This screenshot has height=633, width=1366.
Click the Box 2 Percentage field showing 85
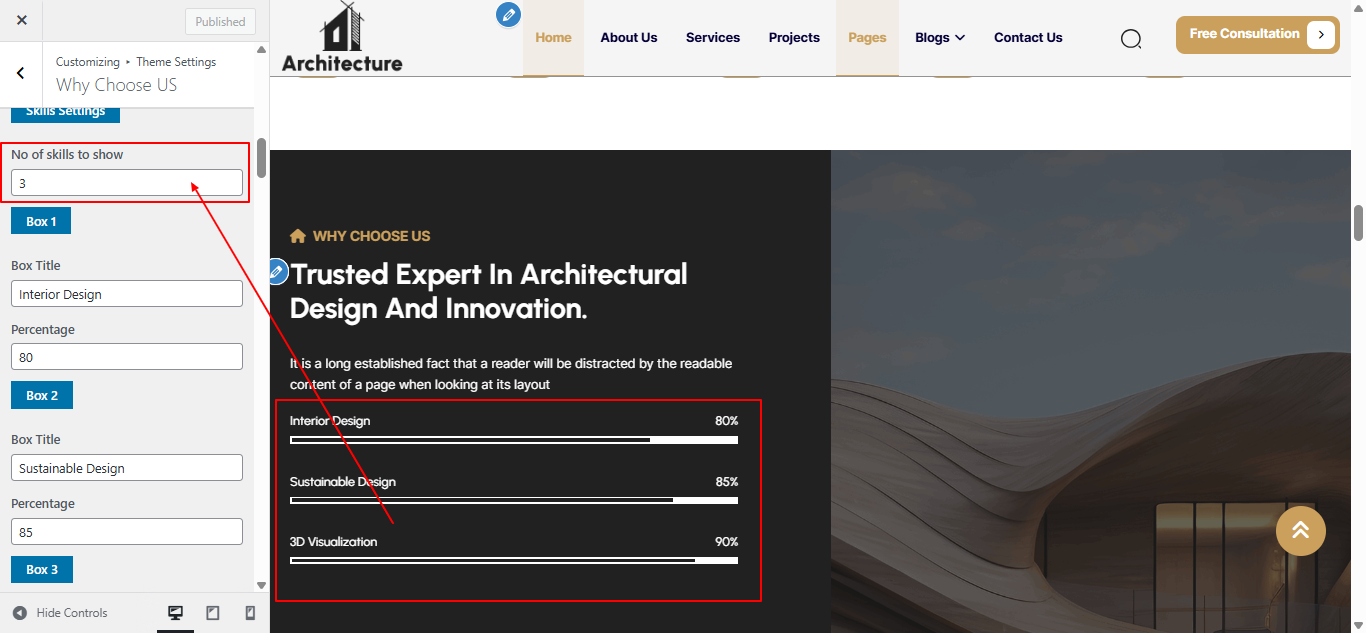click(126, 532)
